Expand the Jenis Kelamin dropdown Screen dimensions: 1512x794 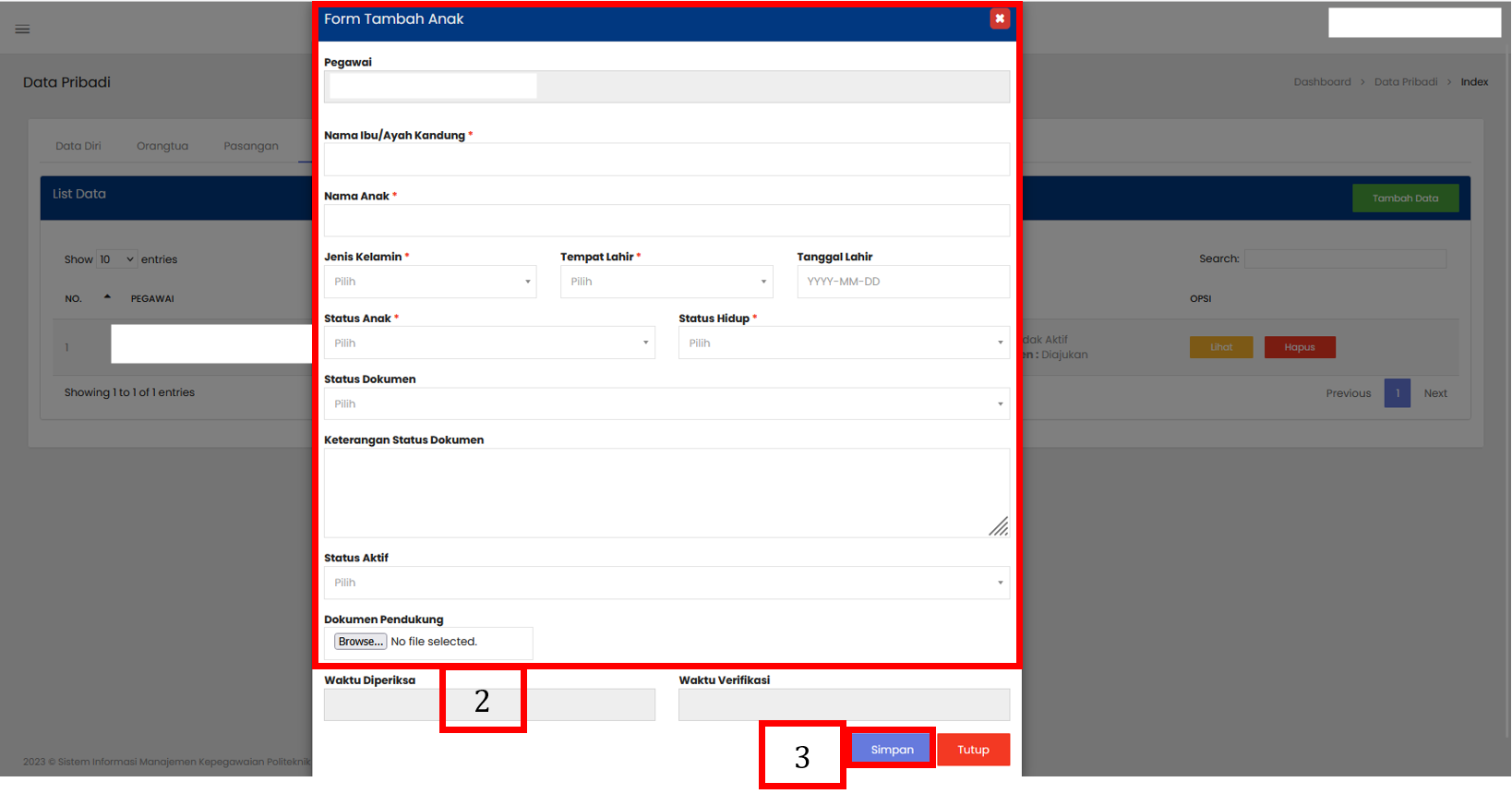[429, 282]
